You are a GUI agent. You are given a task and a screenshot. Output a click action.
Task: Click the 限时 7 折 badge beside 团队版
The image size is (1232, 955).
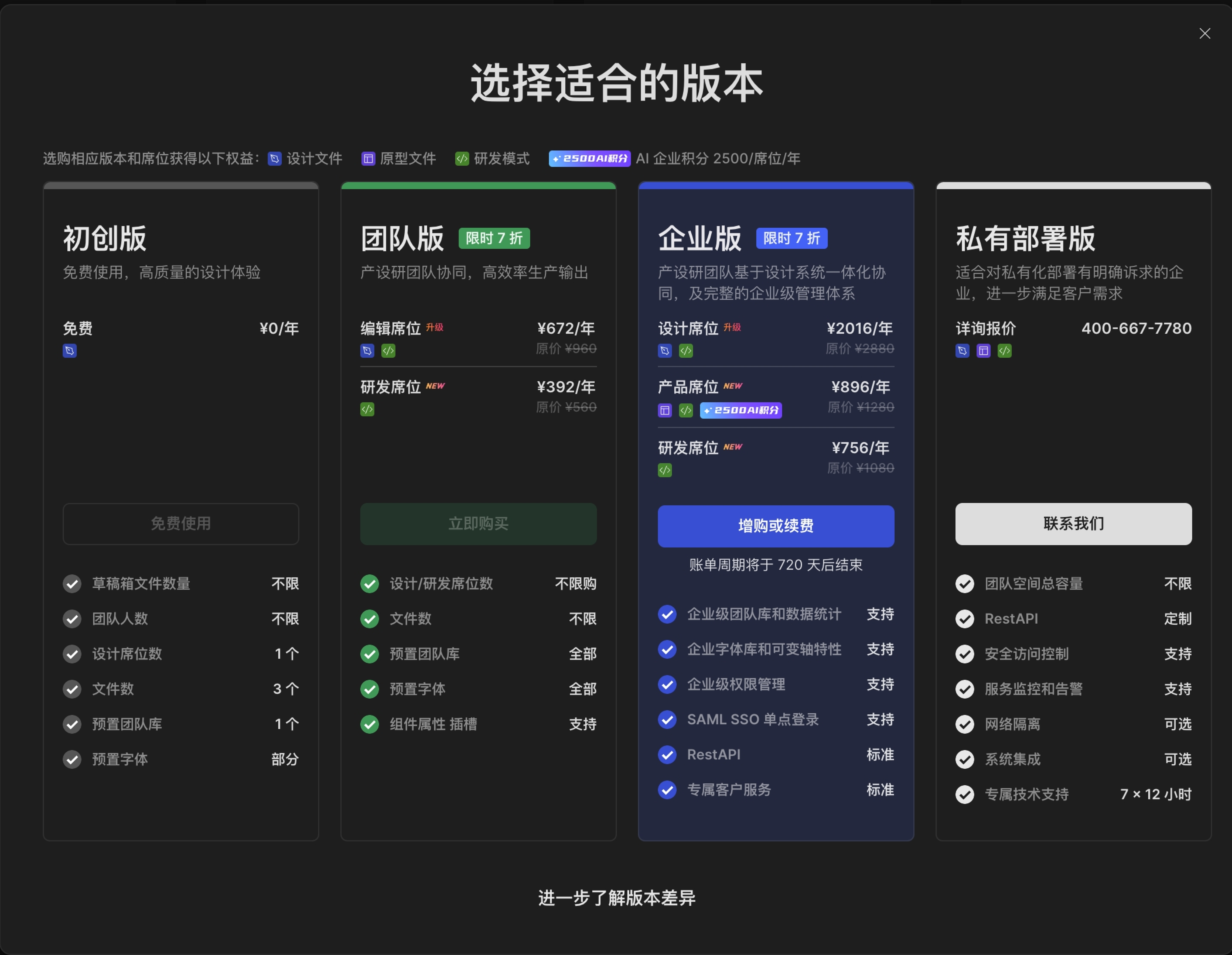point(494,239)
